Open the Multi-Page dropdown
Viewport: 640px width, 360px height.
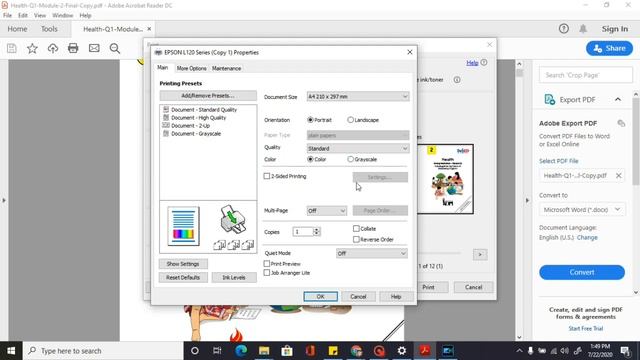(x=327, y=211)
